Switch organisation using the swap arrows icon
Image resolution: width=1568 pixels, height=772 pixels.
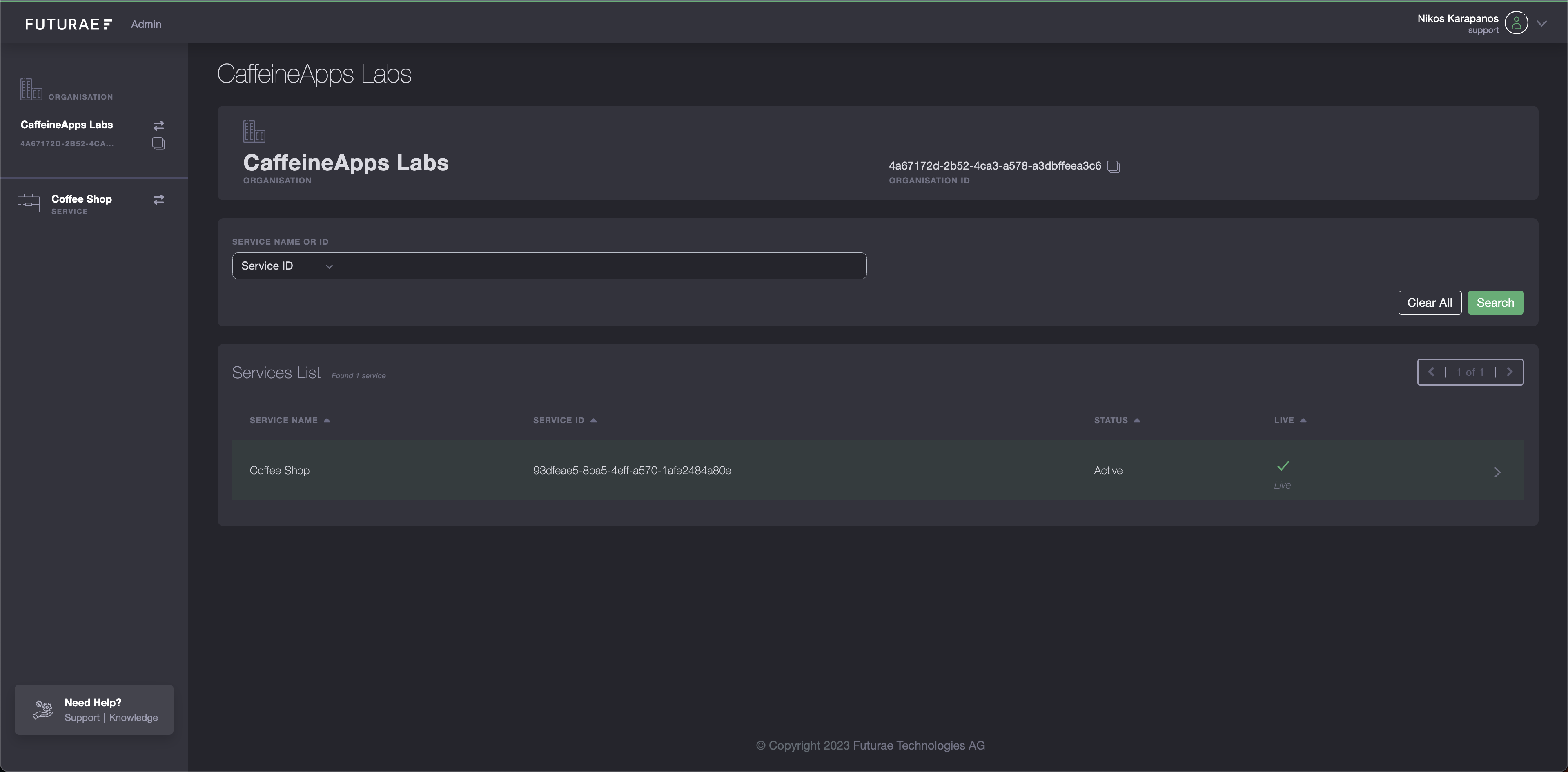click(158, 125)
